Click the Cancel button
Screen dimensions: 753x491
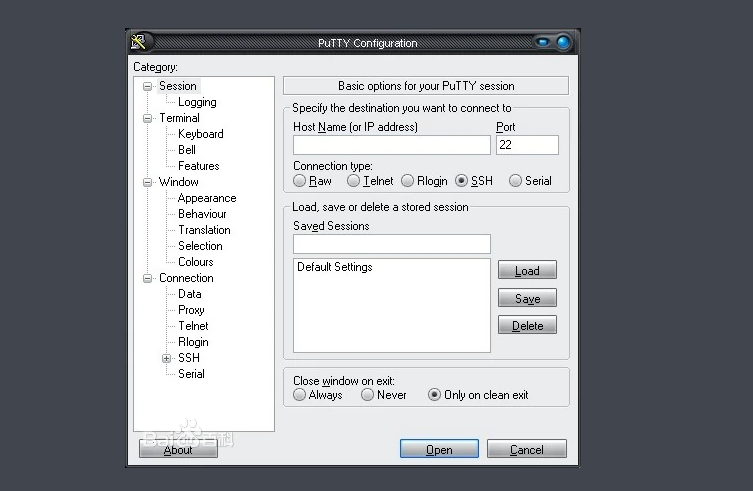pos(527,449)
